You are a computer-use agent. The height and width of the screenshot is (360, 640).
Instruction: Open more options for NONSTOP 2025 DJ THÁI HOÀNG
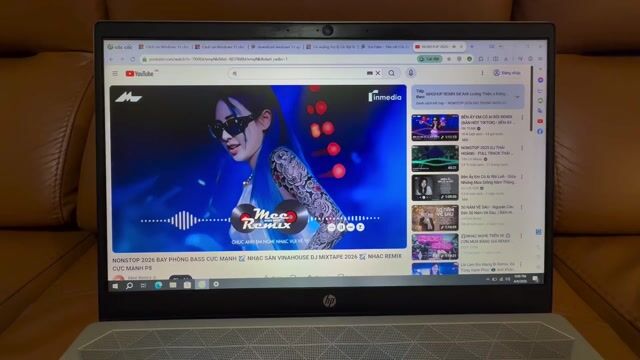tap(522, 148)
